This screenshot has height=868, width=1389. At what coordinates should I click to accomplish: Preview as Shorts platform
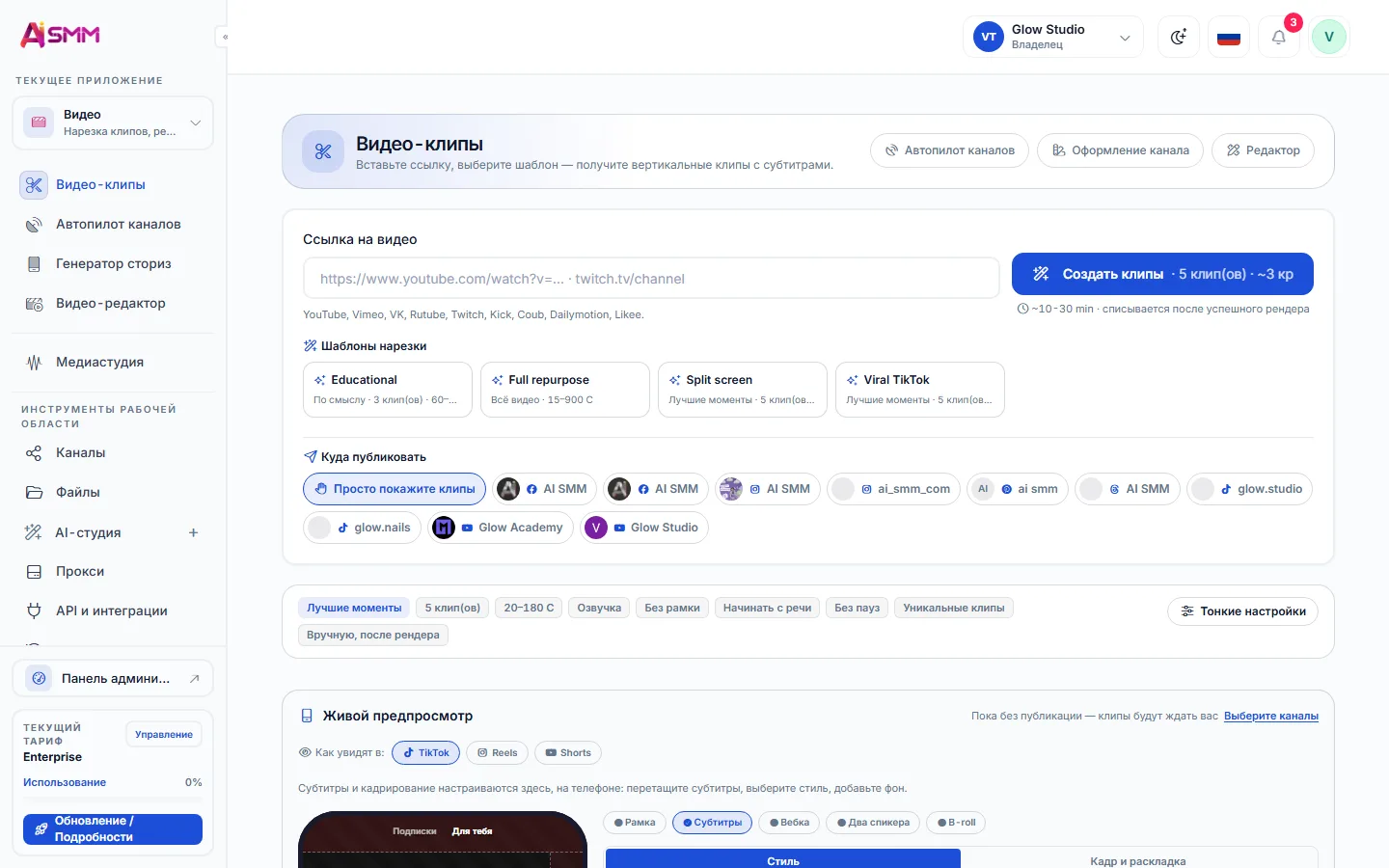pos(568,753)
